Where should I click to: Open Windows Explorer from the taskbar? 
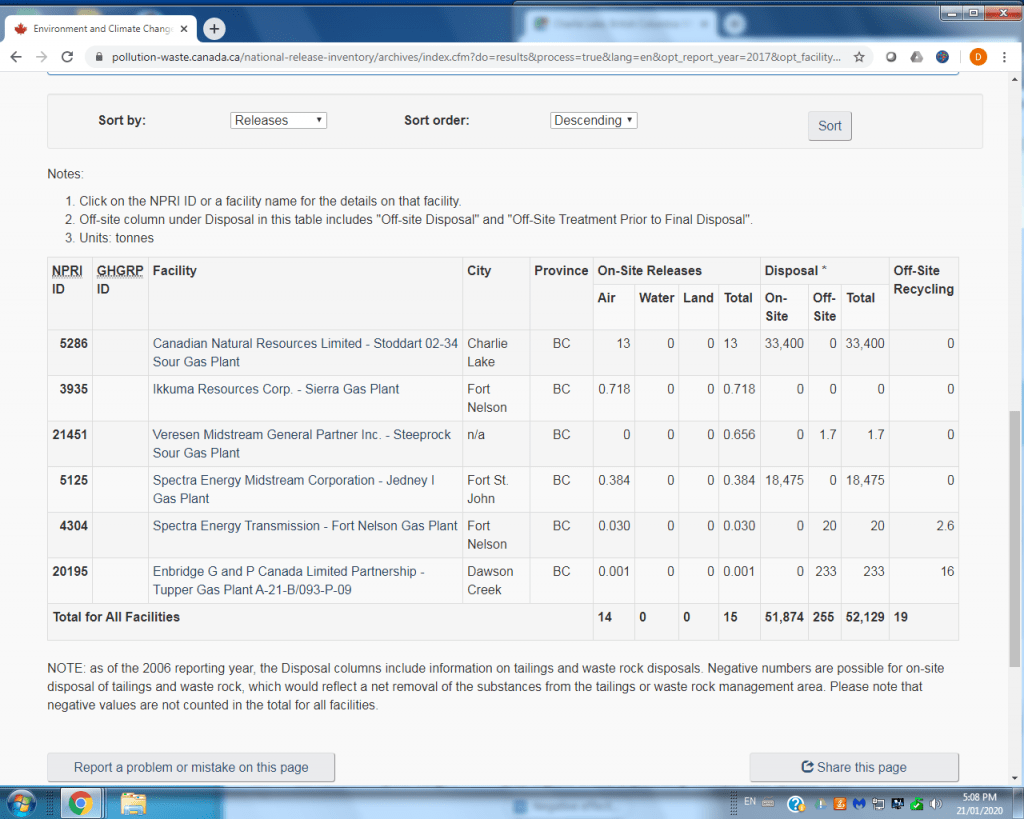(x=134, y=802)
